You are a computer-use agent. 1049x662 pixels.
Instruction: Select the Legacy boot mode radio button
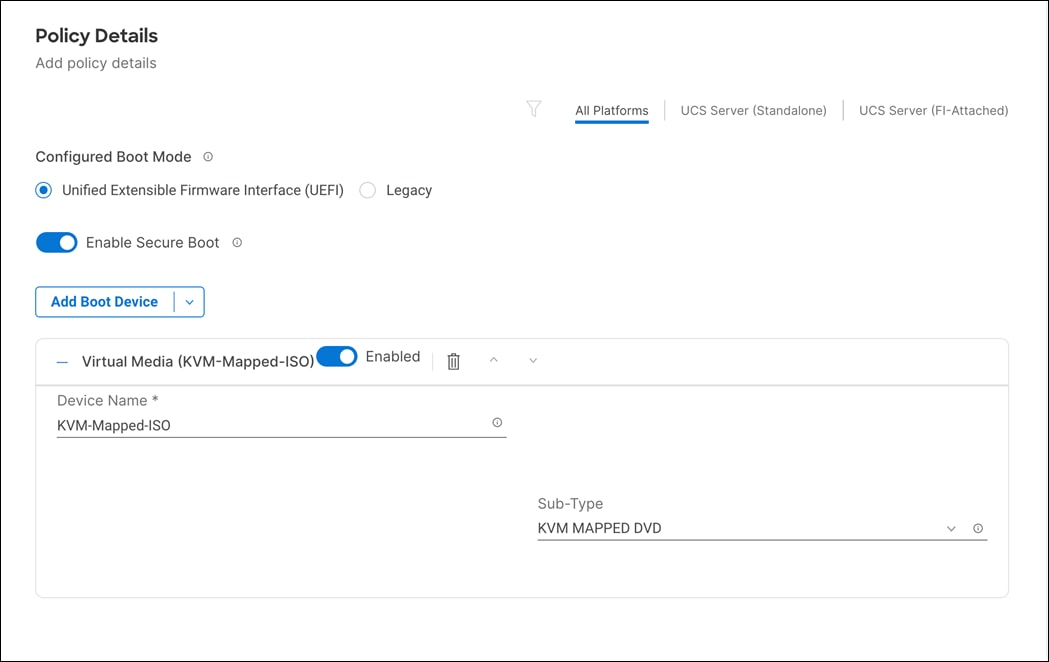[367, 190]
